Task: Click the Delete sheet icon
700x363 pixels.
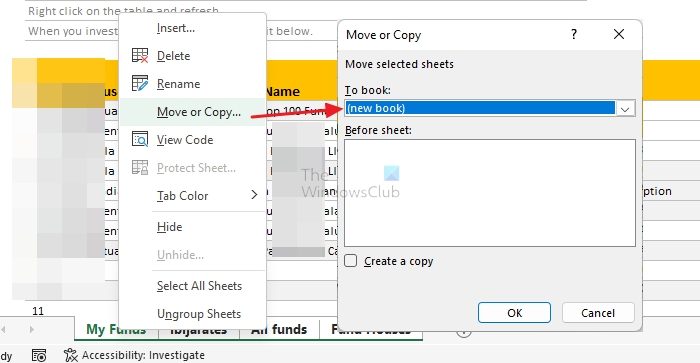Action: point(140,56)
